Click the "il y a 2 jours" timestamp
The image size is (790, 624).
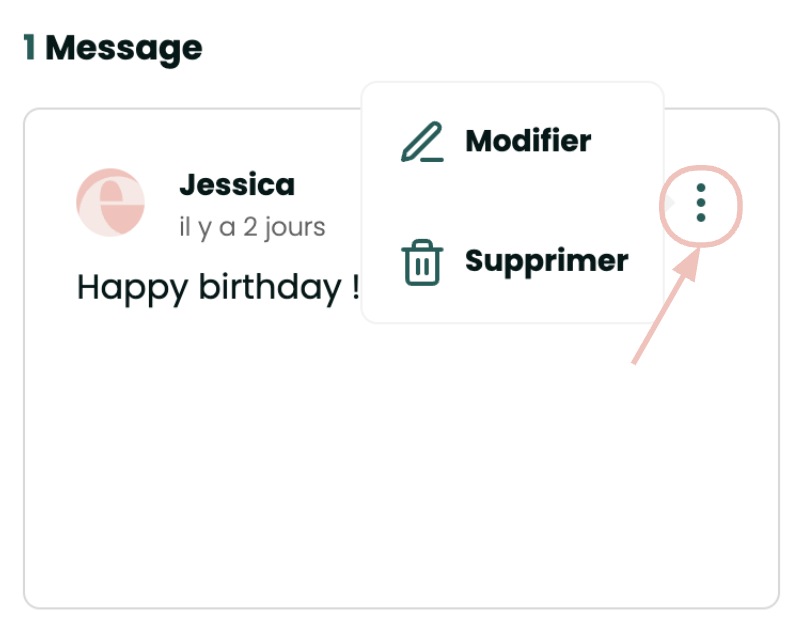(x=252, y=227)
